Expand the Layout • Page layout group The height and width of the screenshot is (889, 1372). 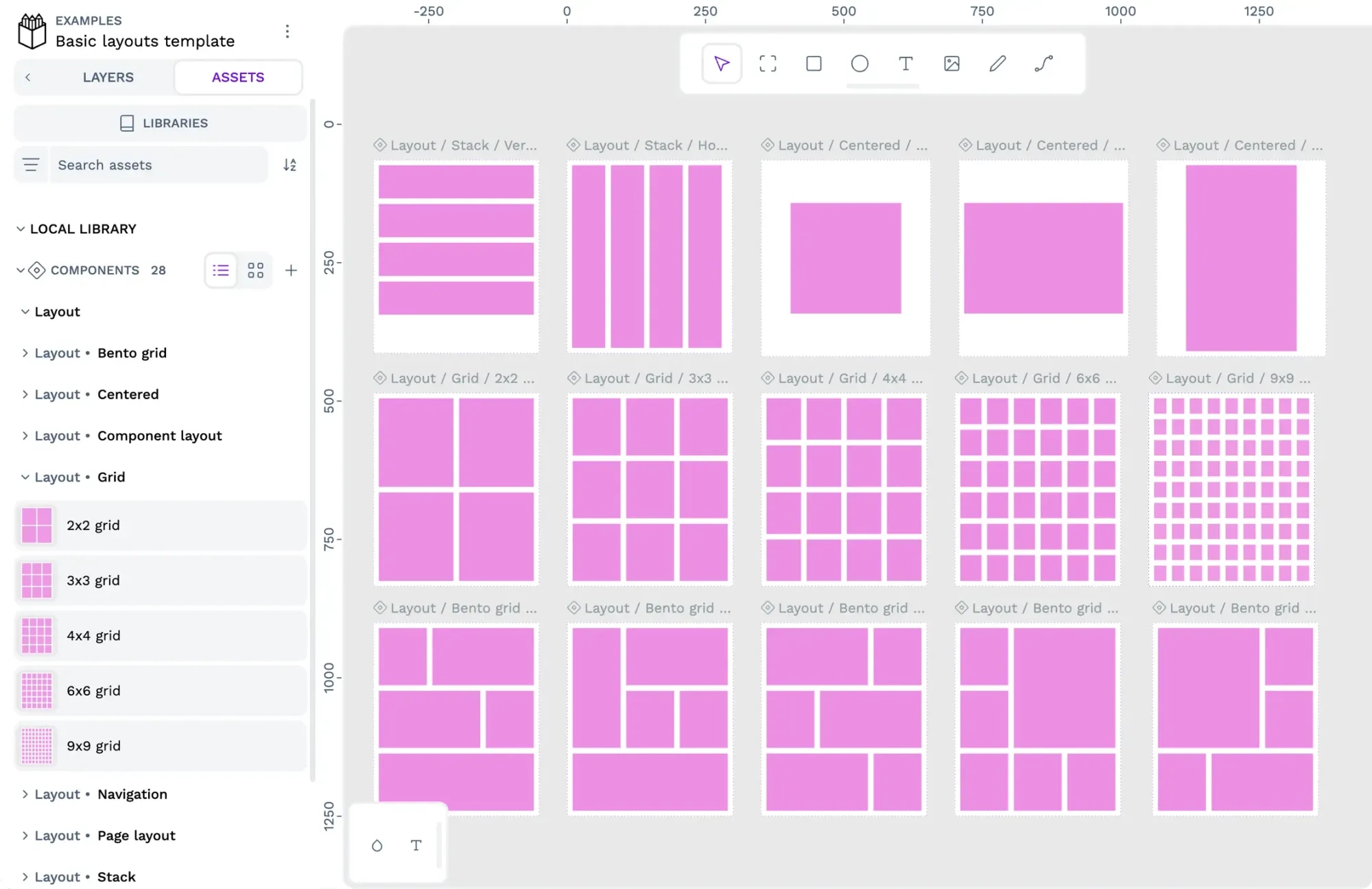(x=25, y=835)
